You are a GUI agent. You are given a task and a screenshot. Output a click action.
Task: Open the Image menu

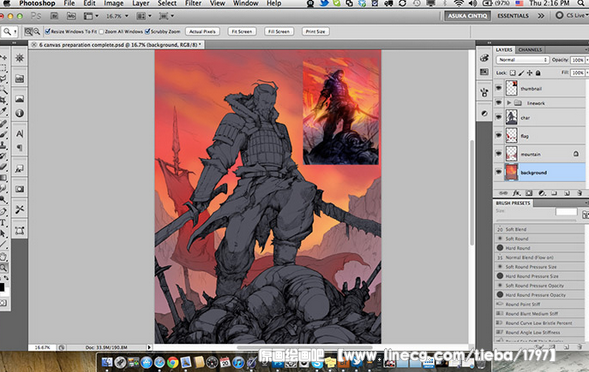click(113, 3)
